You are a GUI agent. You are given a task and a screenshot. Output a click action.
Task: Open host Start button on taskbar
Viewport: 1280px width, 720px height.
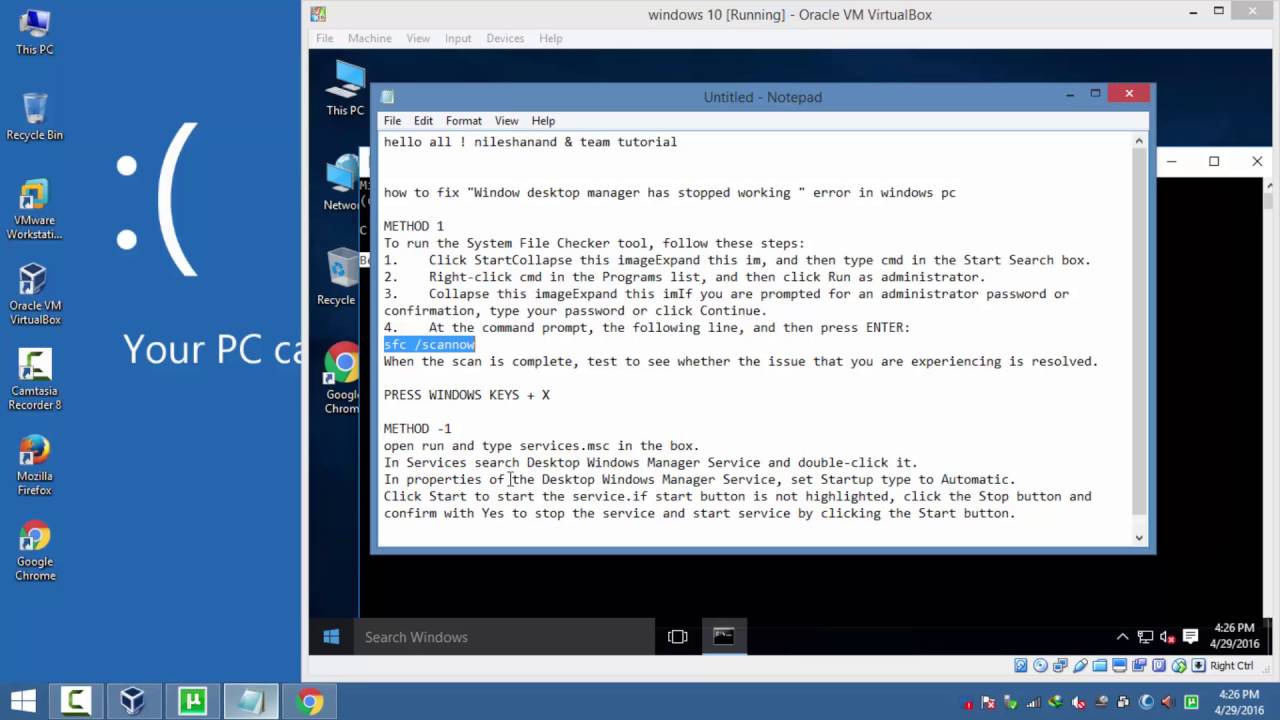point(24,702)
